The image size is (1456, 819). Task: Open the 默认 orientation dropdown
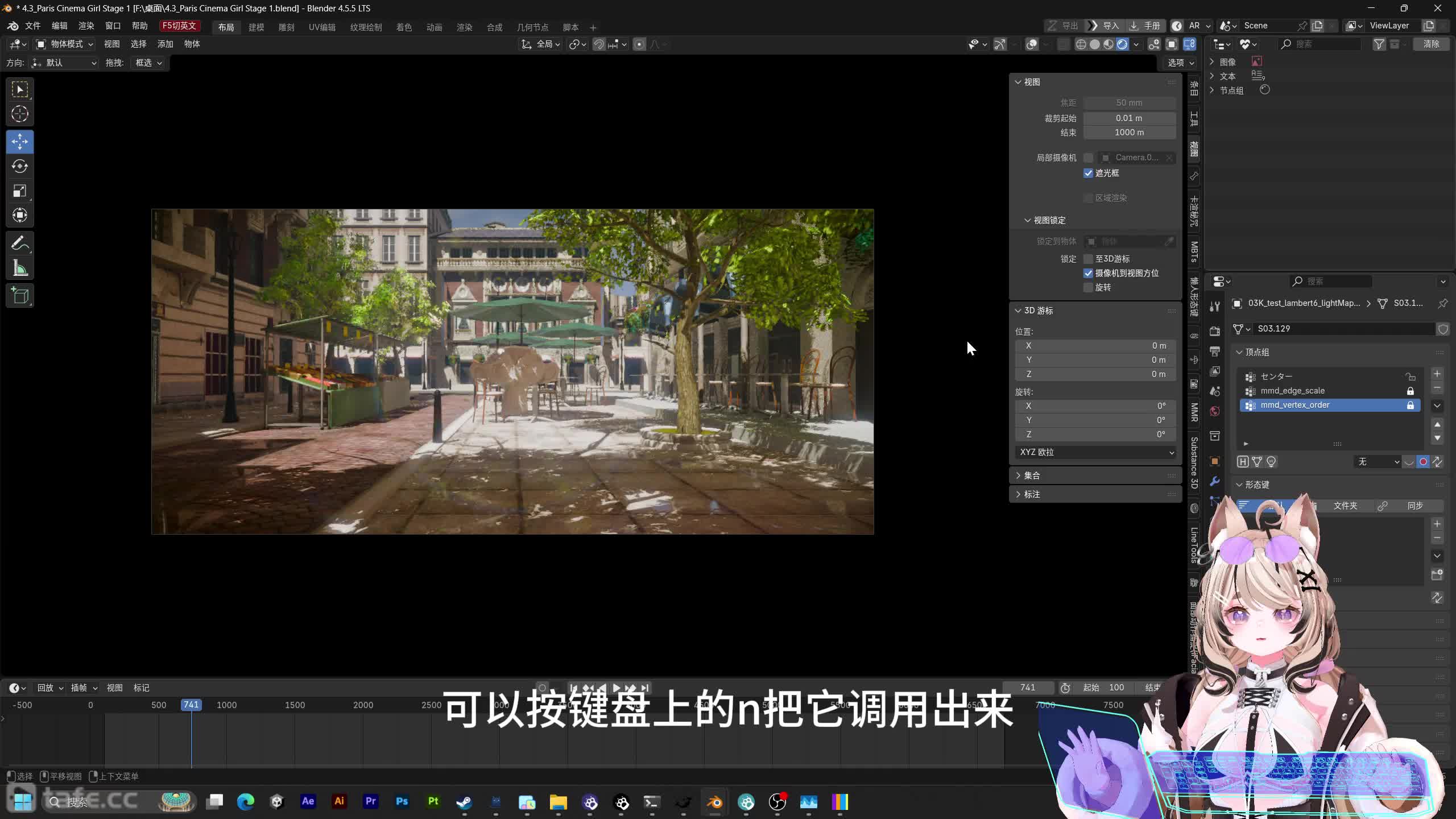pos(64,63)
